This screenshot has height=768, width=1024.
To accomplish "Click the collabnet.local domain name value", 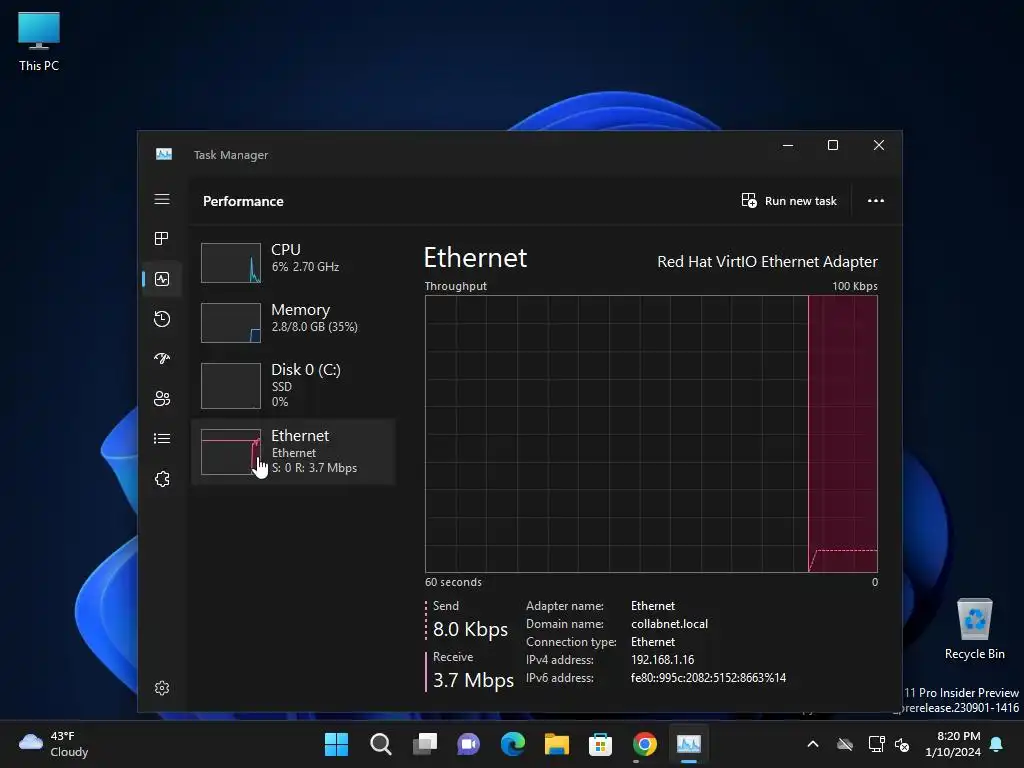I will point(669,624).
